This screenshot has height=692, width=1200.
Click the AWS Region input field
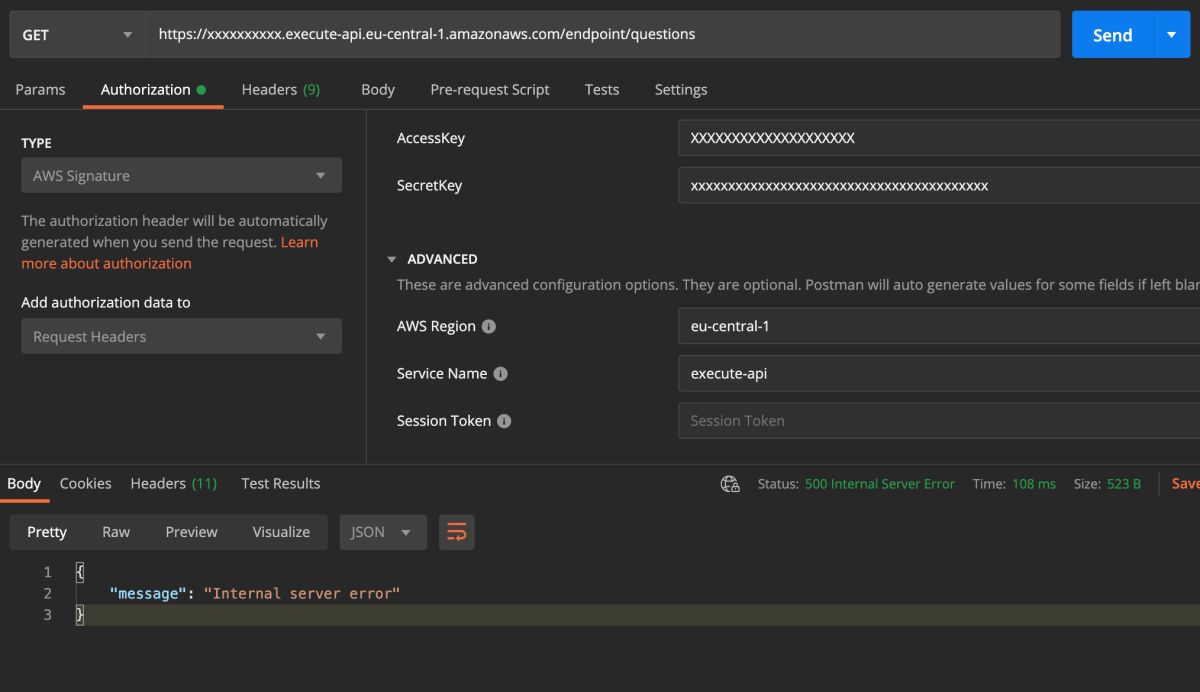[x=939, y=327]
